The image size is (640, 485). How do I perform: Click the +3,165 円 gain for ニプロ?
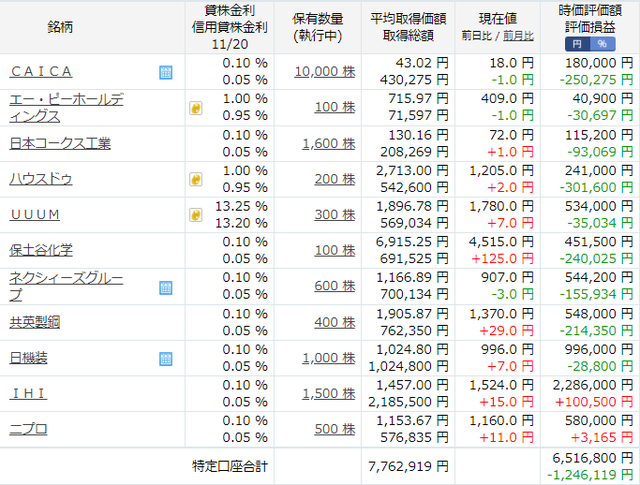coord(602,437)
